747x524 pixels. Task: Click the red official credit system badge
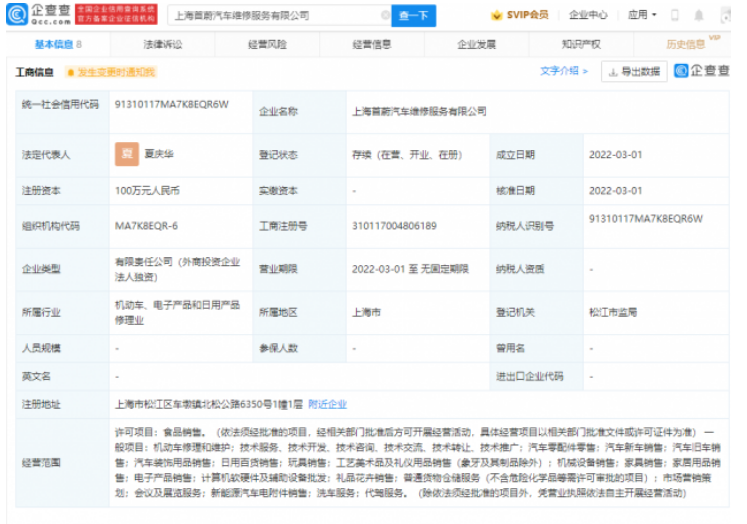click(x=116, y=14)
